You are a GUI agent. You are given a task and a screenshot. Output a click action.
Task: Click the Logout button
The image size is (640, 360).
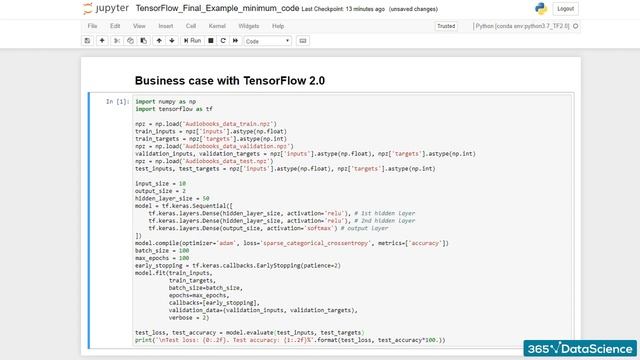(565, 9)
